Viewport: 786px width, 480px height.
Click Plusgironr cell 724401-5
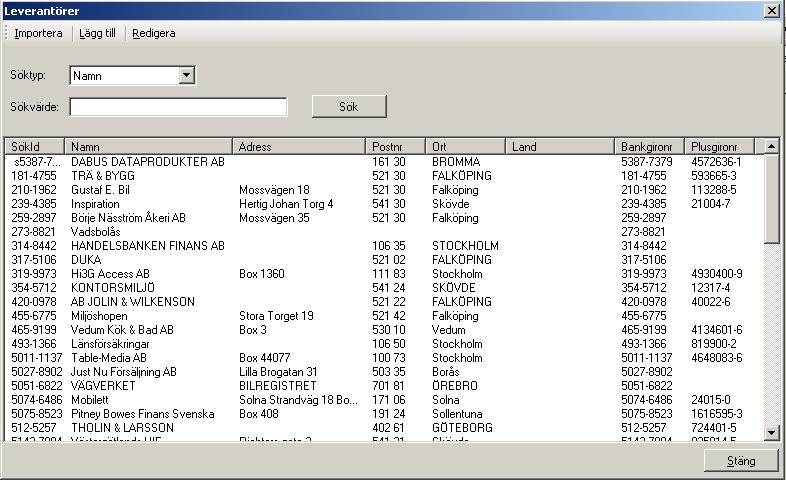click(x=714, y=428)
